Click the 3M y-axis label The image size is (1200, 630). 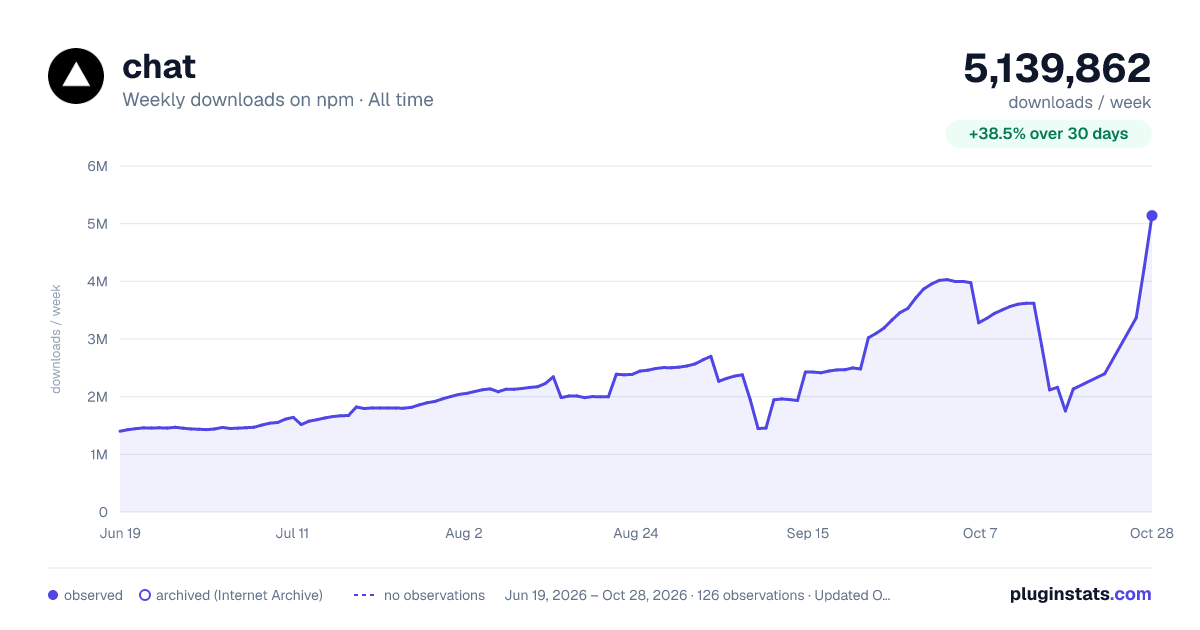point(98,339)
